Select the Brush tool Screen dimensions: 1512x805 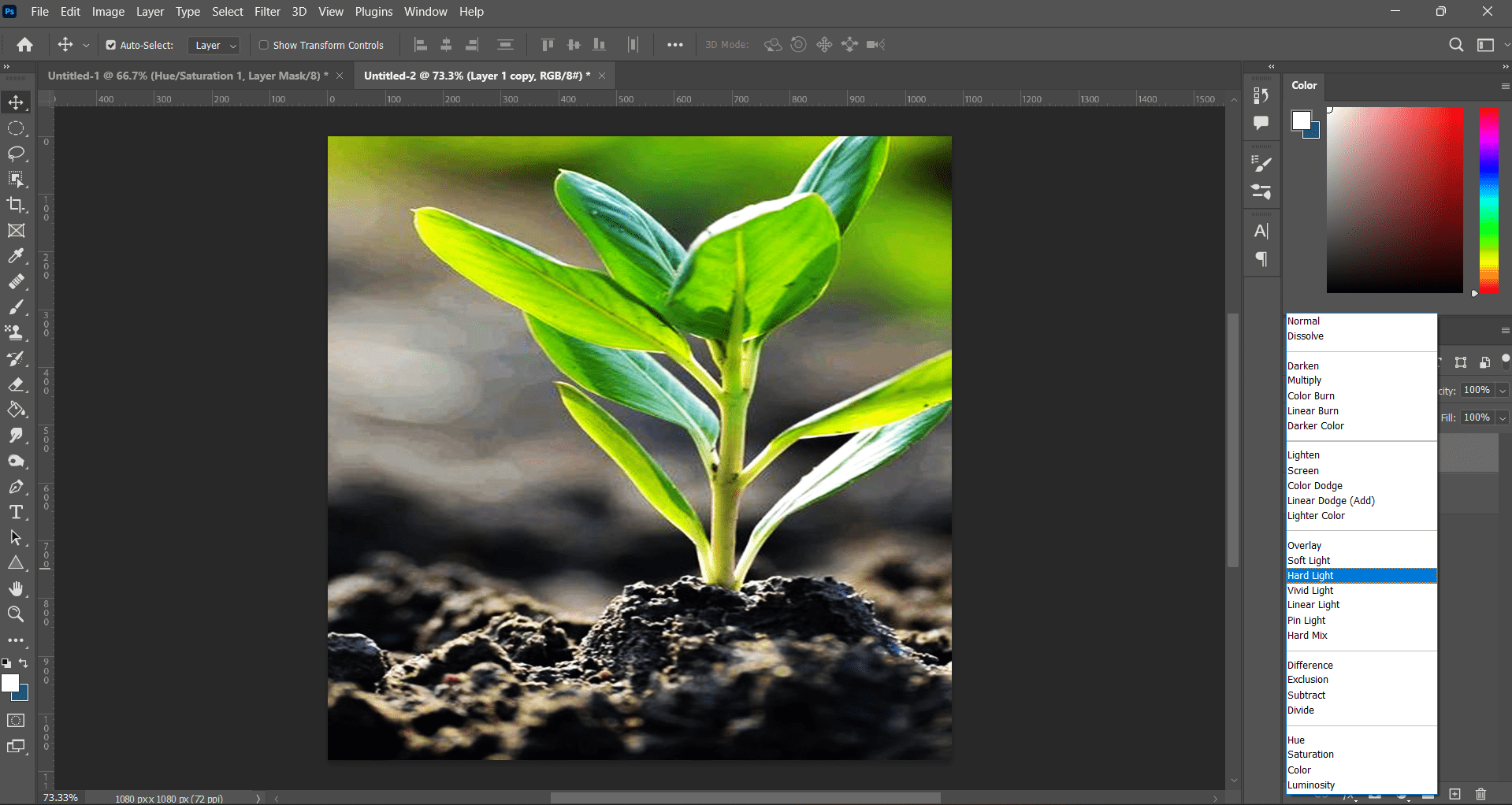[x=17, y=307]
